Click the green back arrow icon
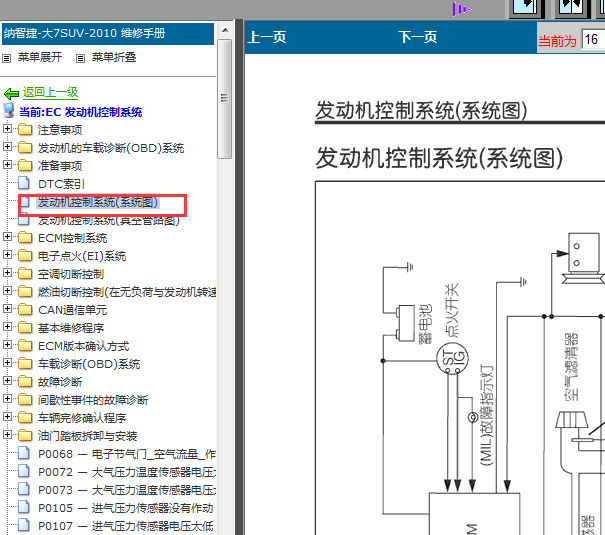 click(x=11, y=93)
